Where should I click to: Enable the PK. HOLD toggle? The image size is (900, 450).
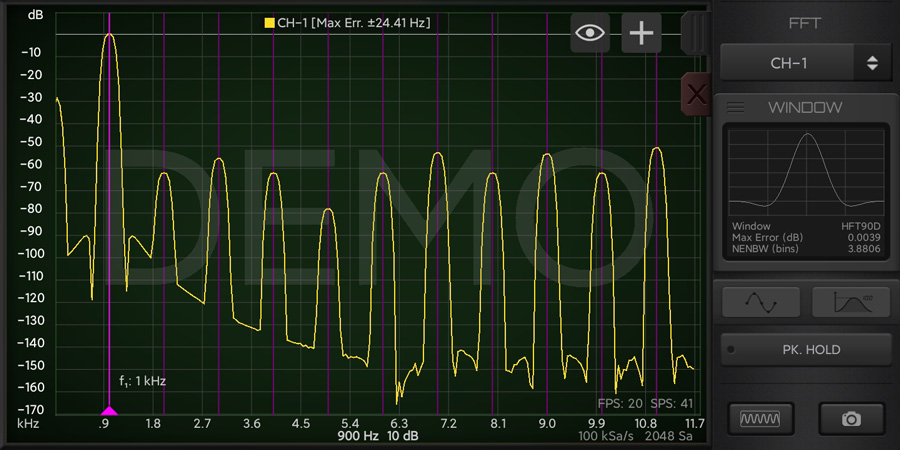tap(806, 350)
